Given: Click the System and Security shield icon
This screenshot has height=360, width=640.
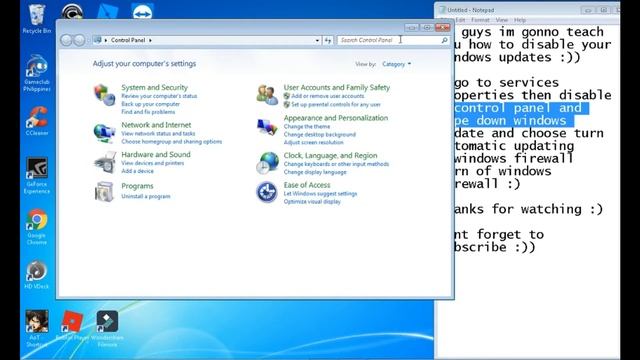Looking at the screenshot, I should (x=104, y=95).
